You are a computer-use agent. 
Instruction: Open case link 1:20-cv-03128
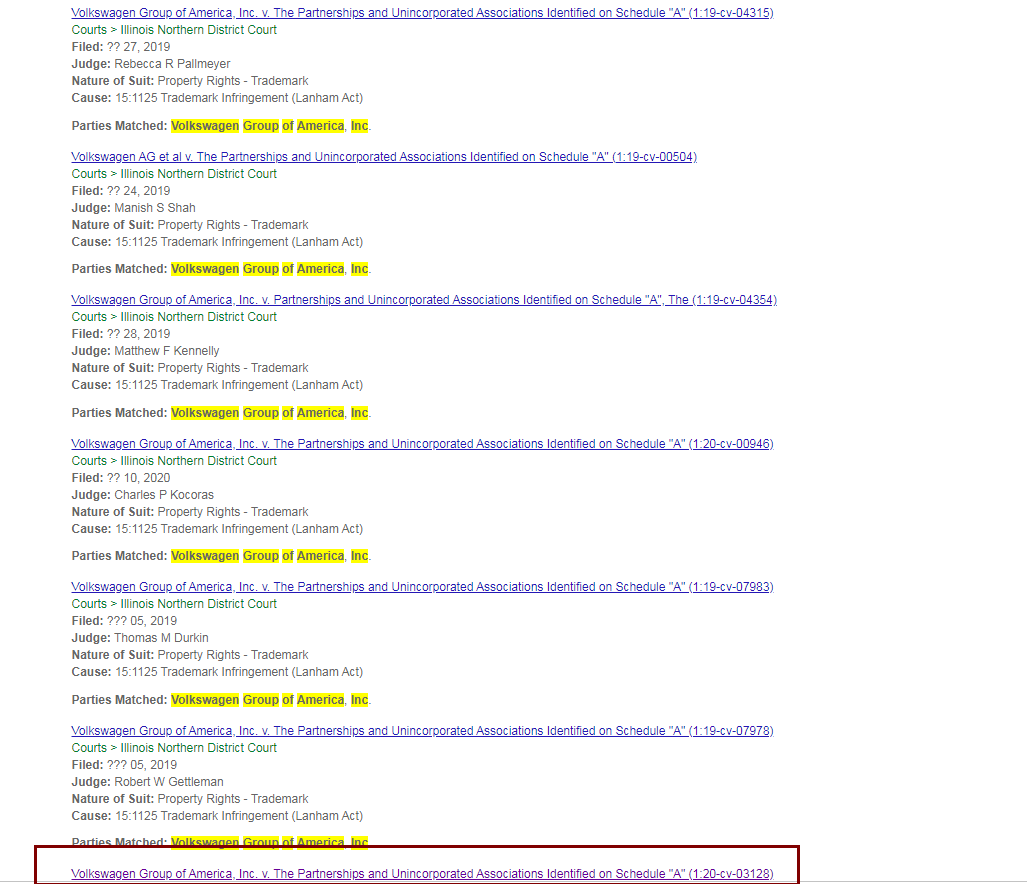pos(422,874)
